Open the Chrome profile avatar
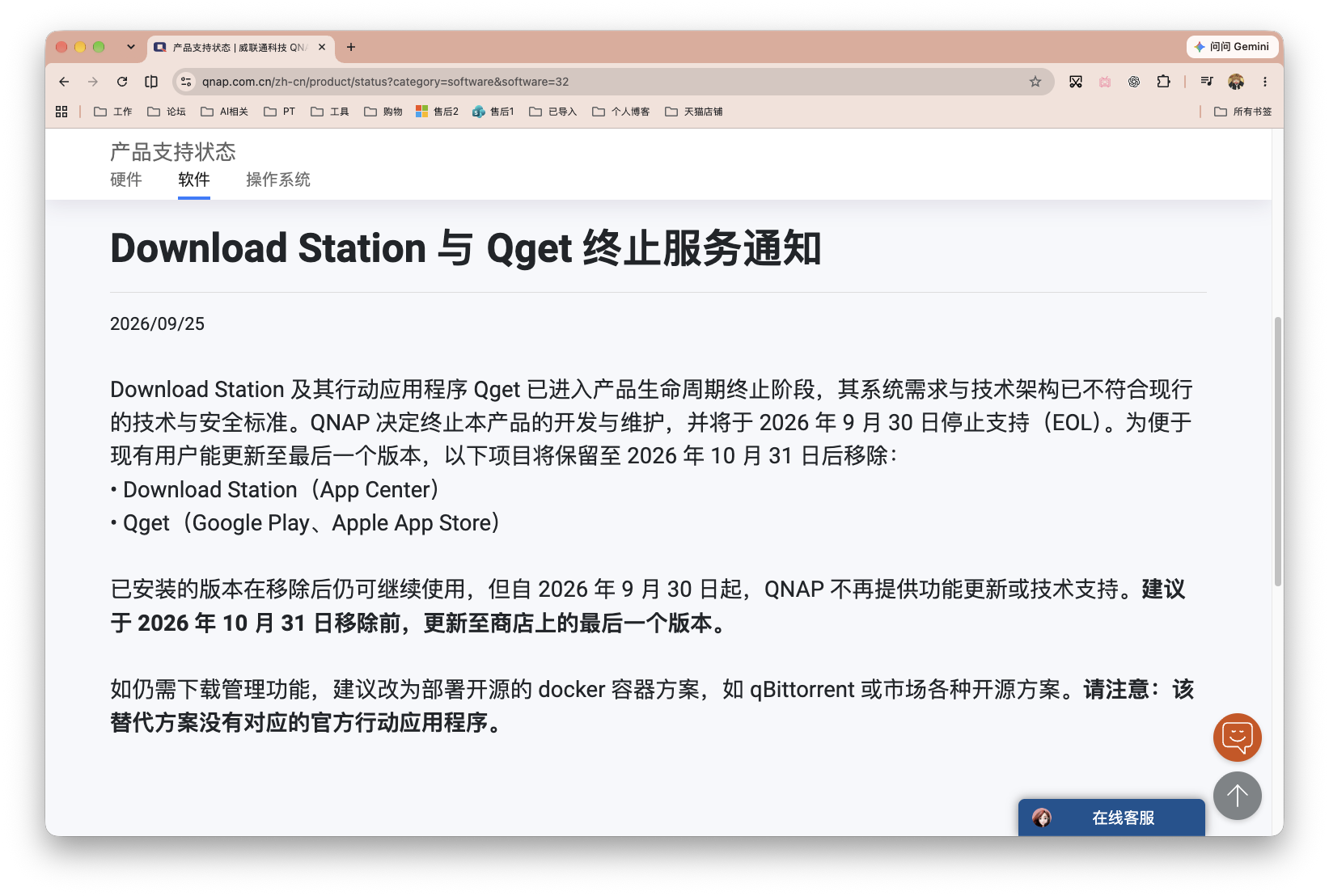Viewport: 1329px width, 896px height. (1236, 82)
